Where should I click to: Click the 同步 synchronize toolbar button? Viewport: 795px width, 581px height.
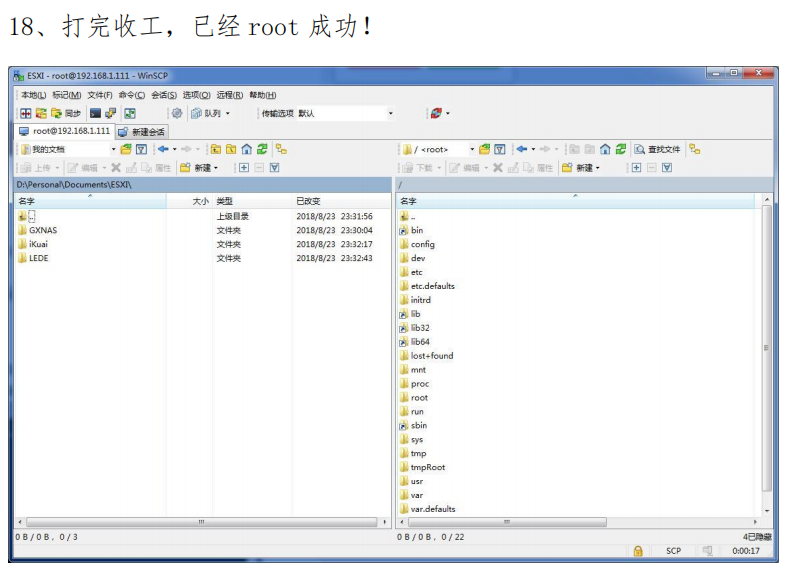(x=65, y=114)
